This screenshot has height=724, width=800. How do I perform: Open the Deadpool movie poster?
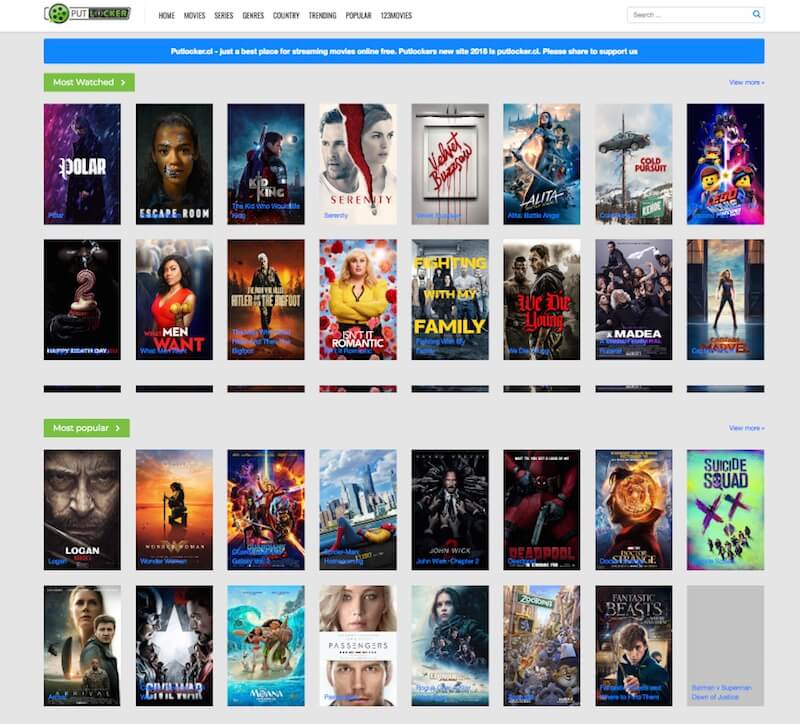point(542,510)
